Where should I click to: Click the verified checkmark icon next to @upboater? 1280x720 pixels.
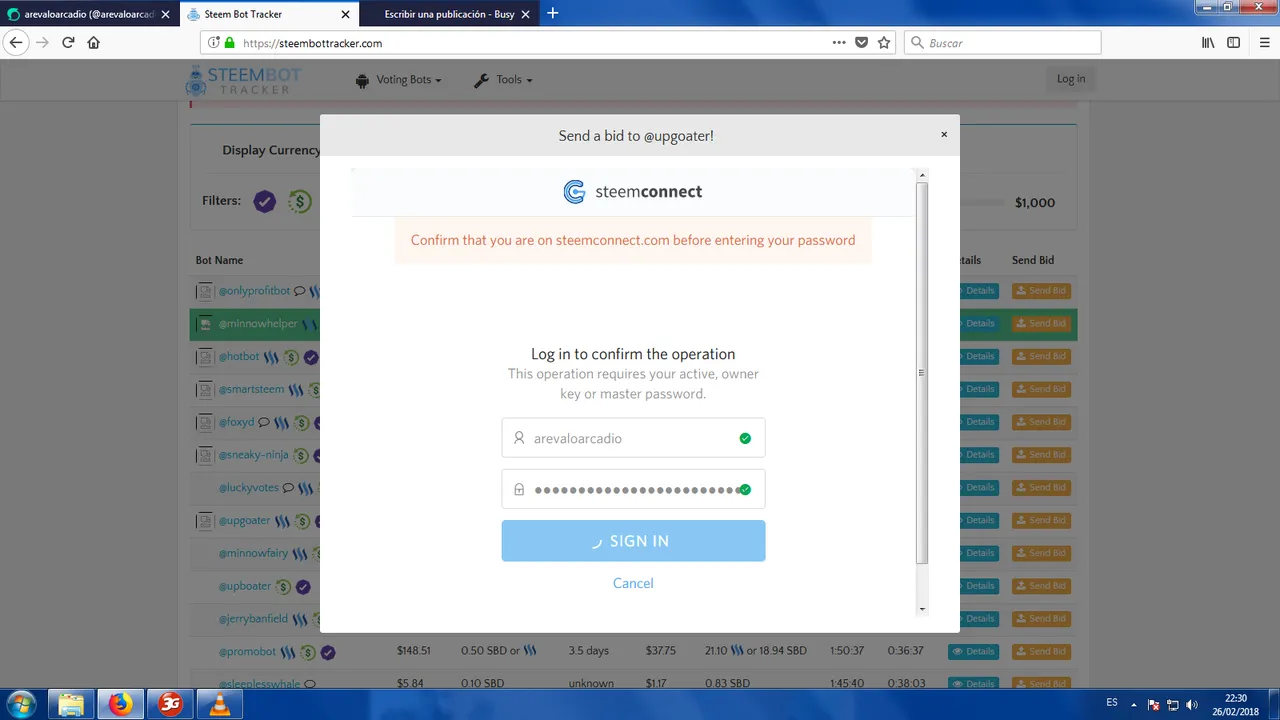(x=303, y=587)
